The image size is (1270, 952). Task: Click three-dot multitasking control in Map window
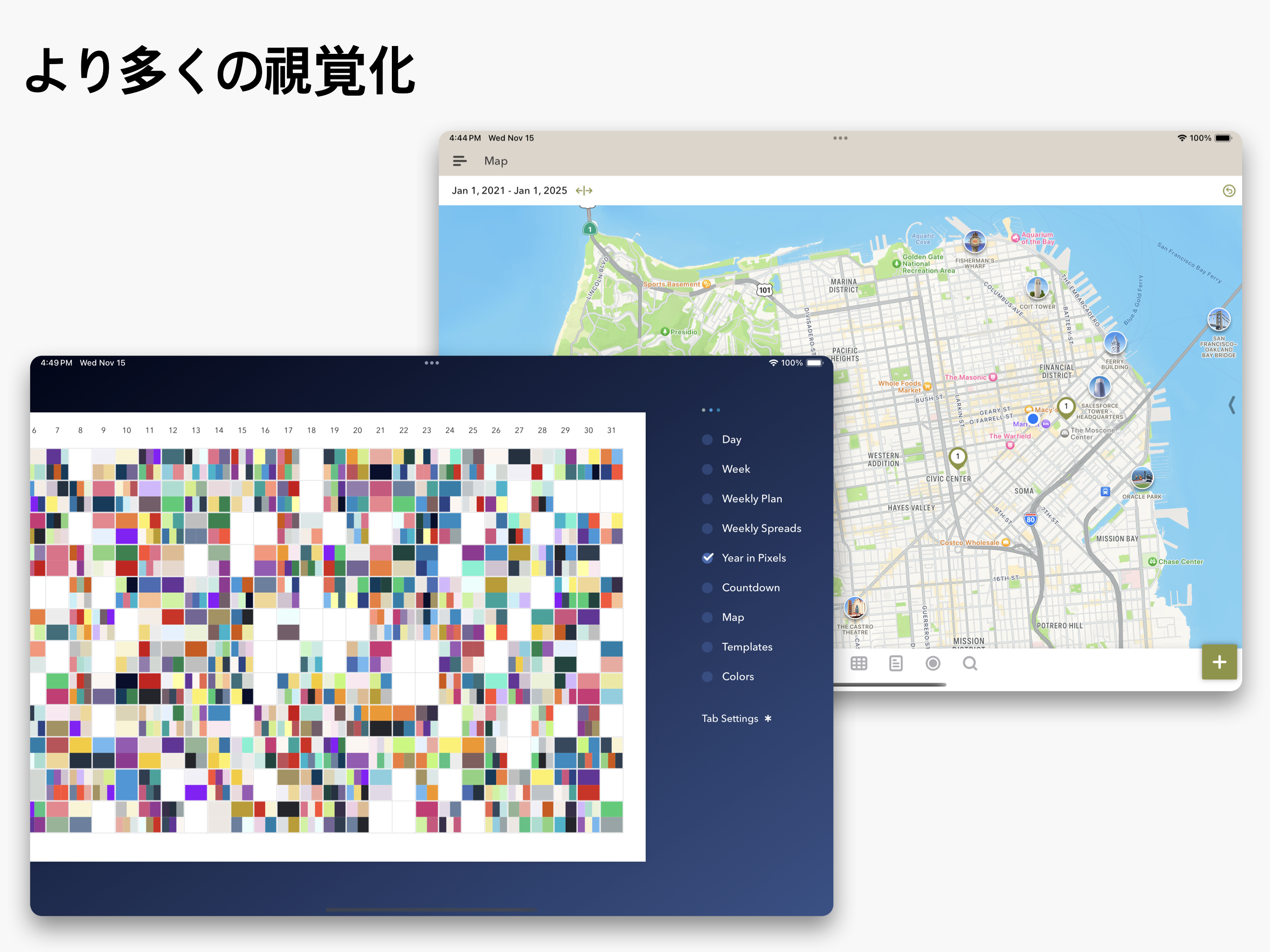click(840, 138)
